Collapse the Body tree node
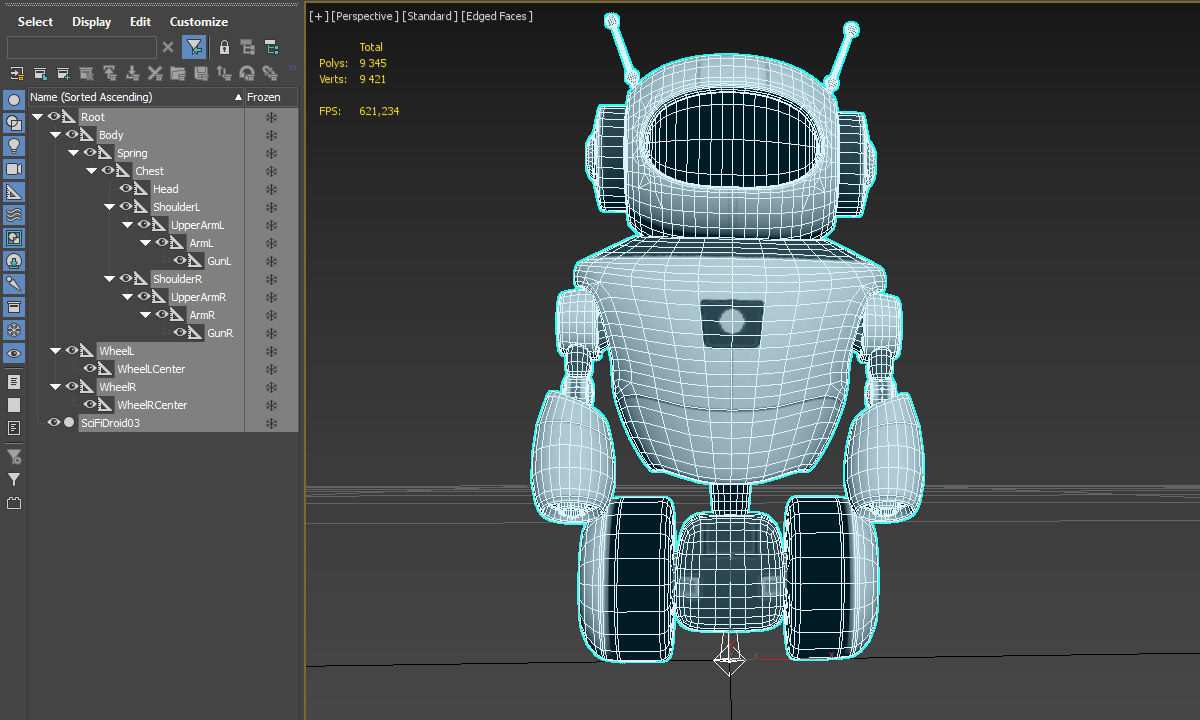 56,135
